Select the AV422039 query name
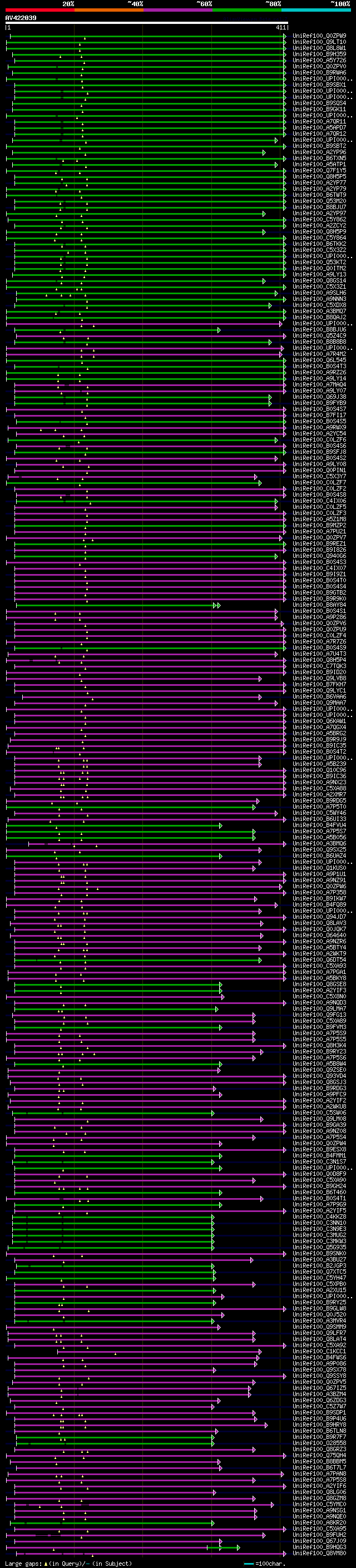Screen dimensions: 356x1568 [x=21, y=18]
